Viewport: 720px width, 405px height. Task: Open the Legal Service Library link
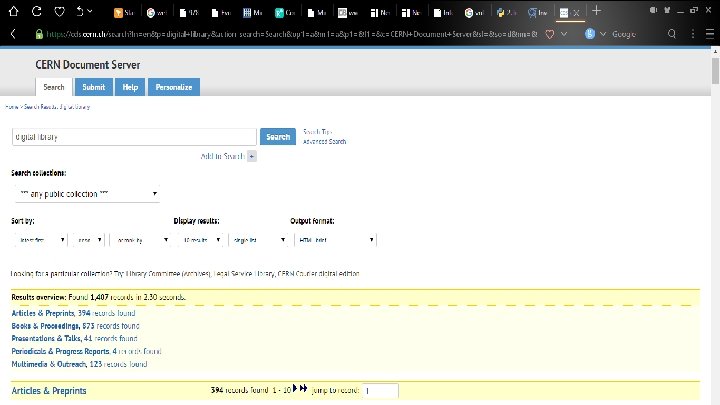pos(244,274)
